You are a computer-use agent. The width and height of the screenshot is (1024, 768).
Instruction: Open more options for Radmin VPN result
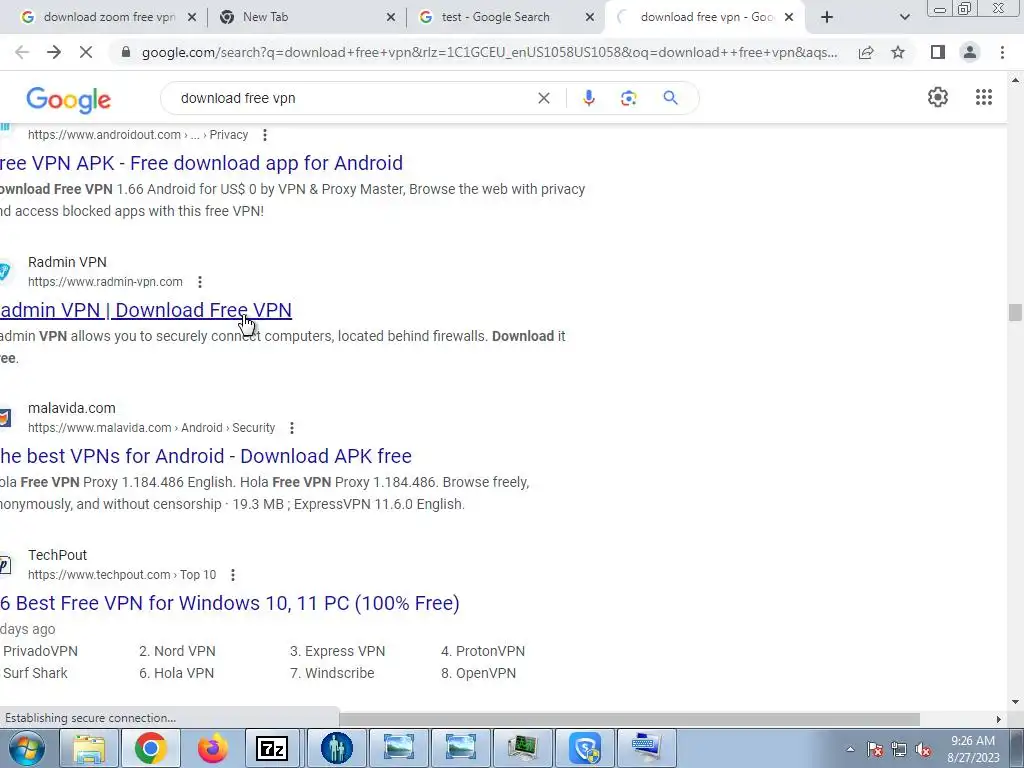[200, 282]
